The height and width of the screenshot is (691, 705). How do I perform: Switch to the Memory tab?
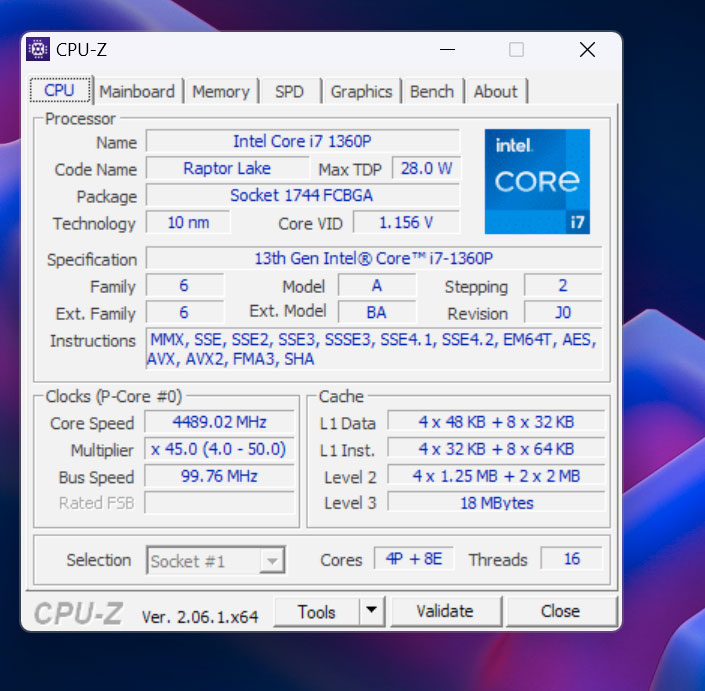(x=221, y=91)
